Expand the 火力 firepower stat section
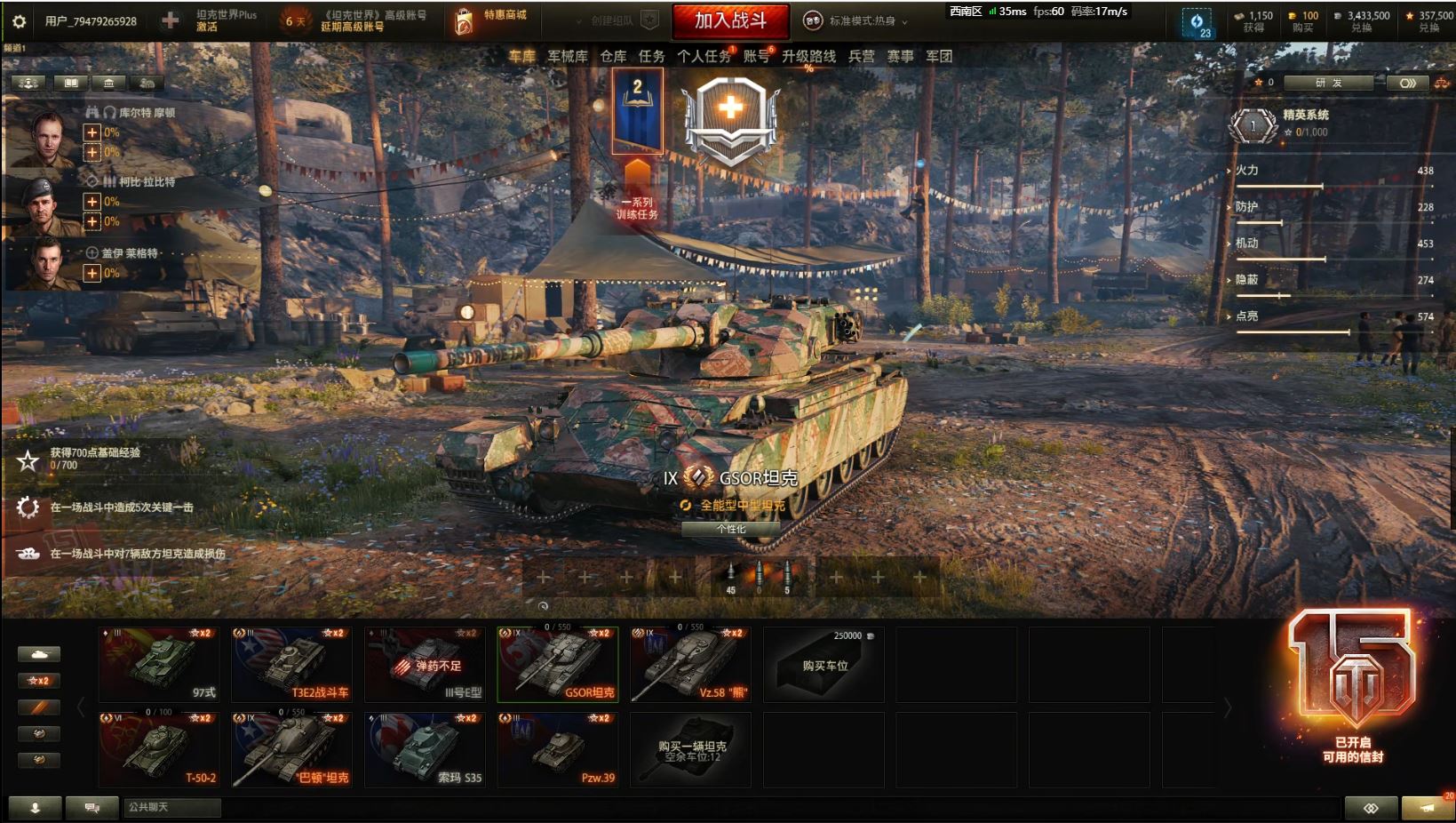This screenshot has width=1456, height=823. pyautogui.click(x=1245, y=170)
